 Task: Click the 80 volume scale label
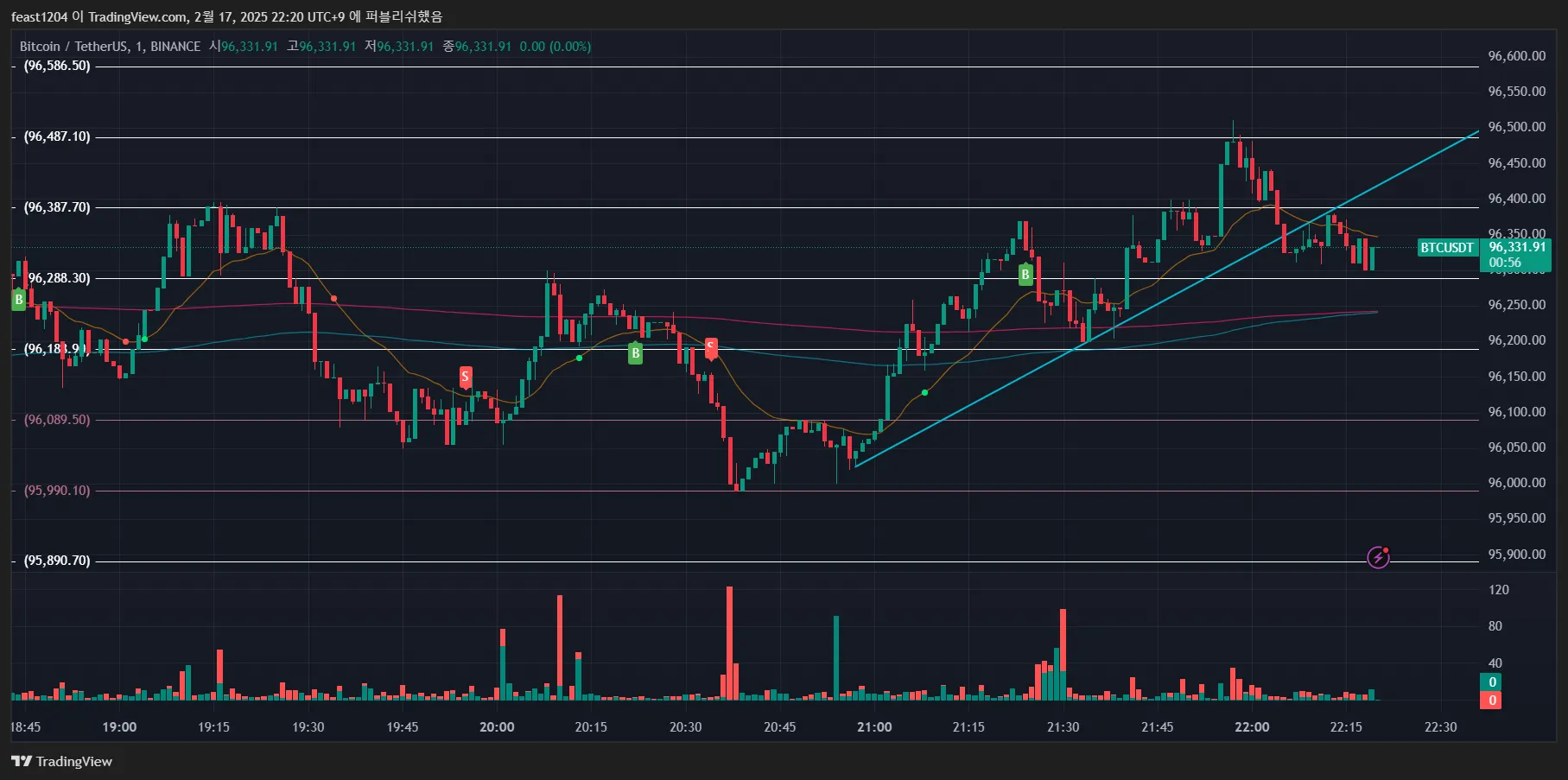coord(1495,626)
